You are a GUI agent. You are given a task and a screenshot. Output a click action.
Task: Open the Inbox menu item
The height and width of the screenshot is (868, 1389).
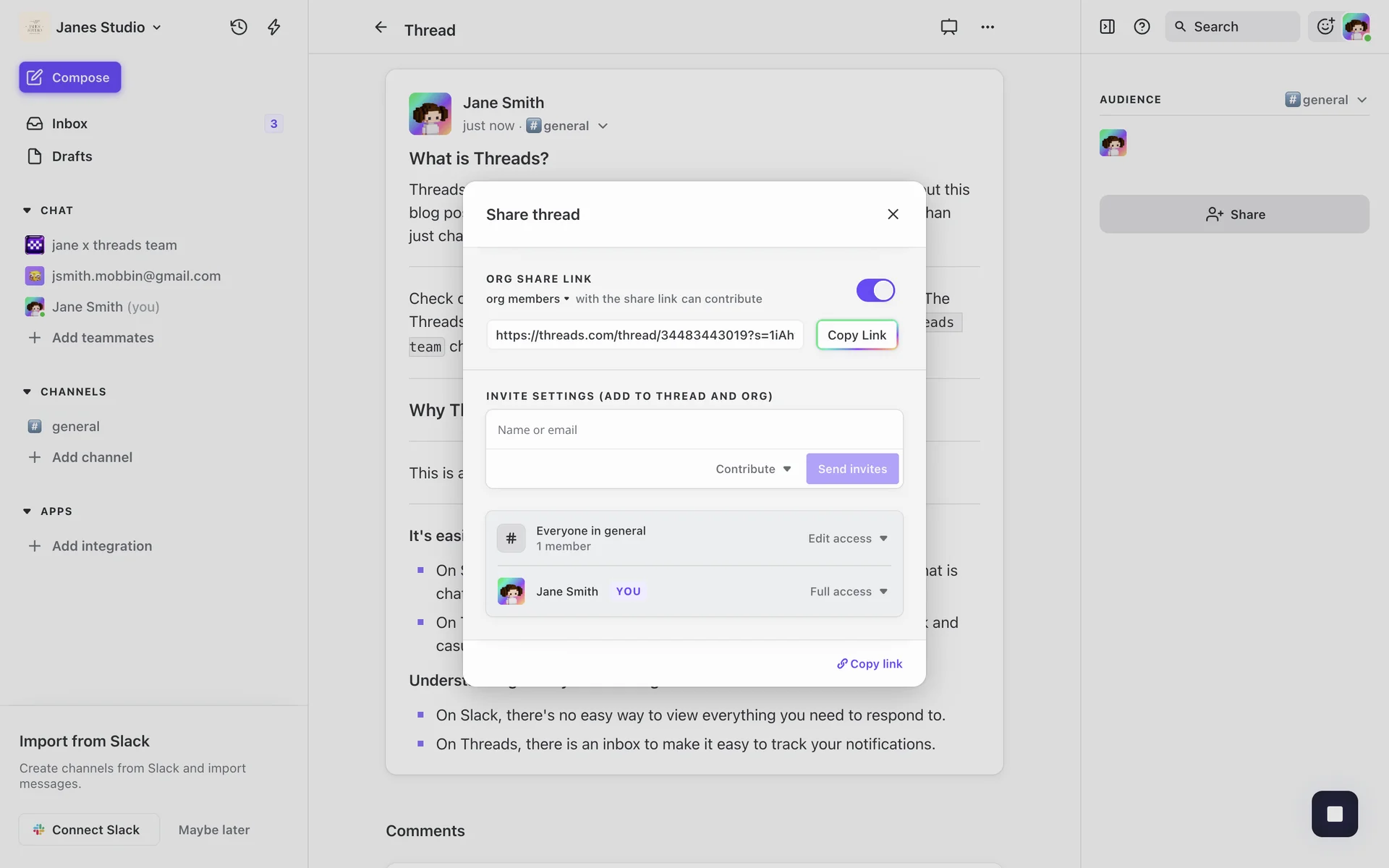(x=69, y=124)
